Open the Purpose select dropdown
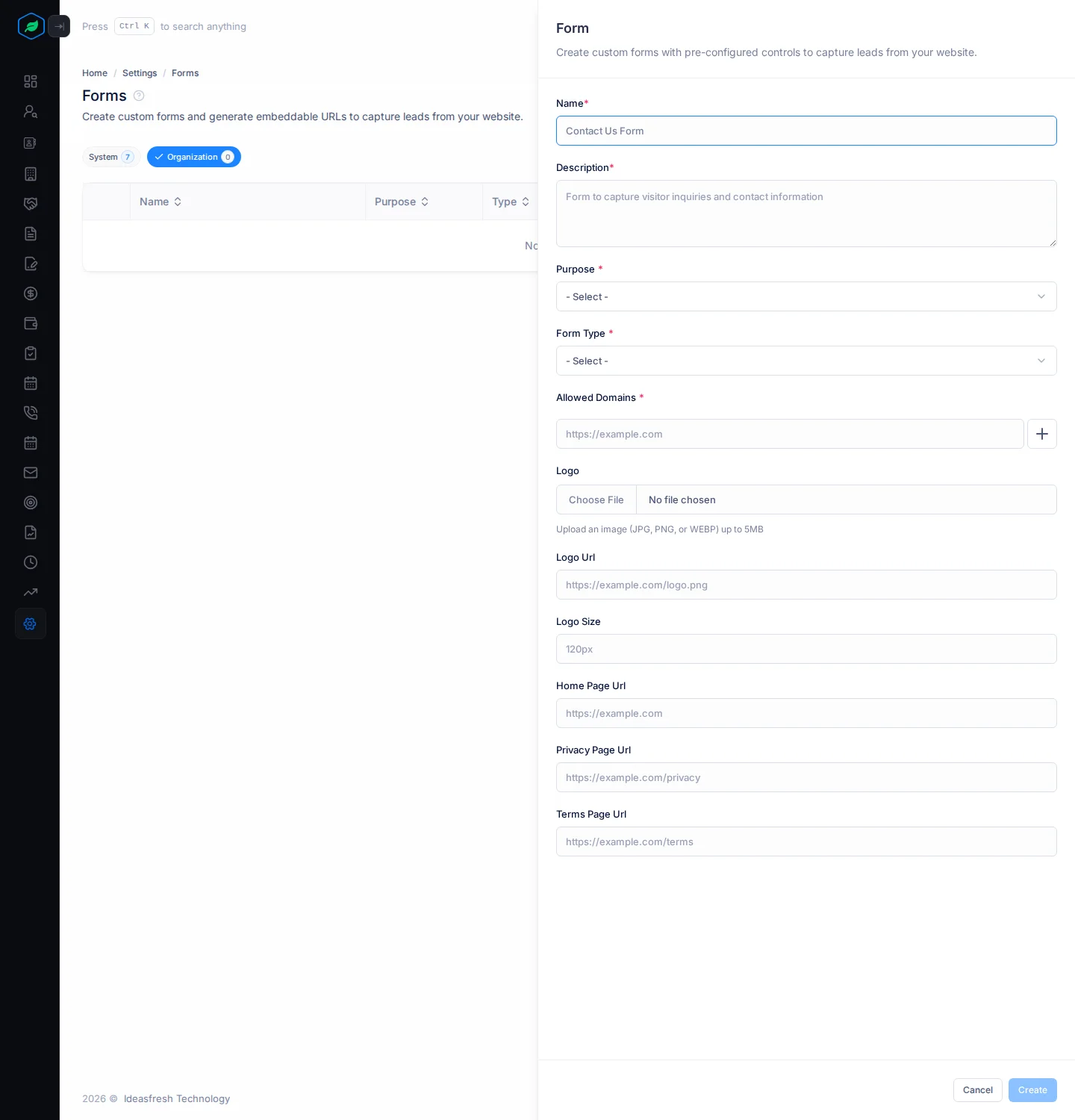 click(x=806, y=296)
